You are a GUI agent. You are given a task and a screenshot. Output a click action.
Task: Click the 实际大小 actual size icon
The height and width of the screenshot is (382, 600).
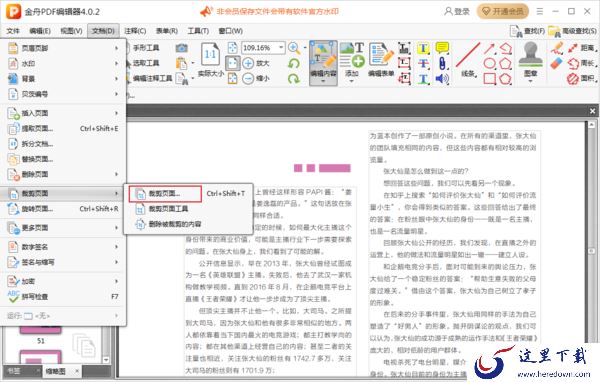point(210,54)
